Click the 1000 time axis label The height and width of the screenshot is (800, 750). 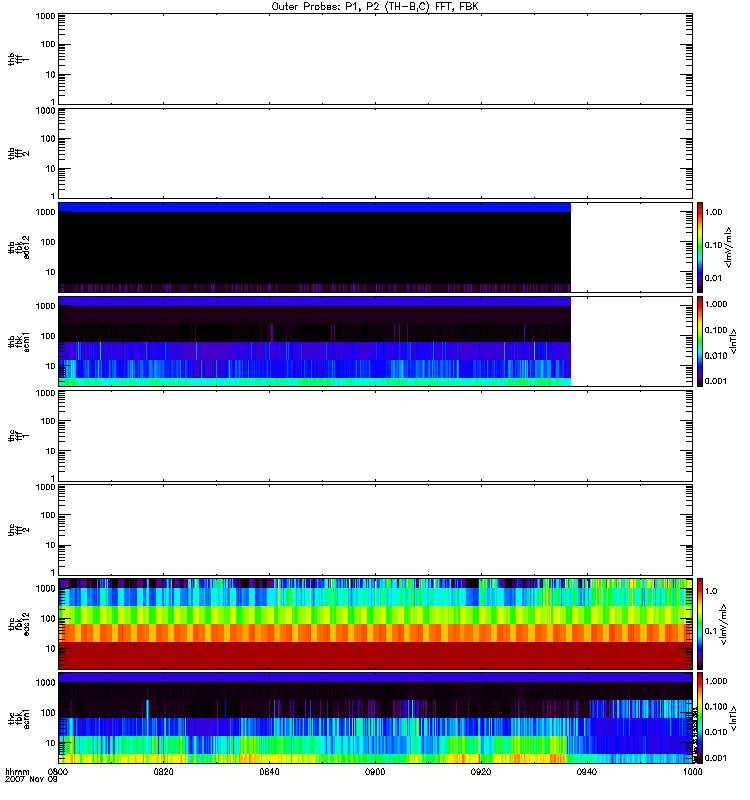tap(693, 771)
